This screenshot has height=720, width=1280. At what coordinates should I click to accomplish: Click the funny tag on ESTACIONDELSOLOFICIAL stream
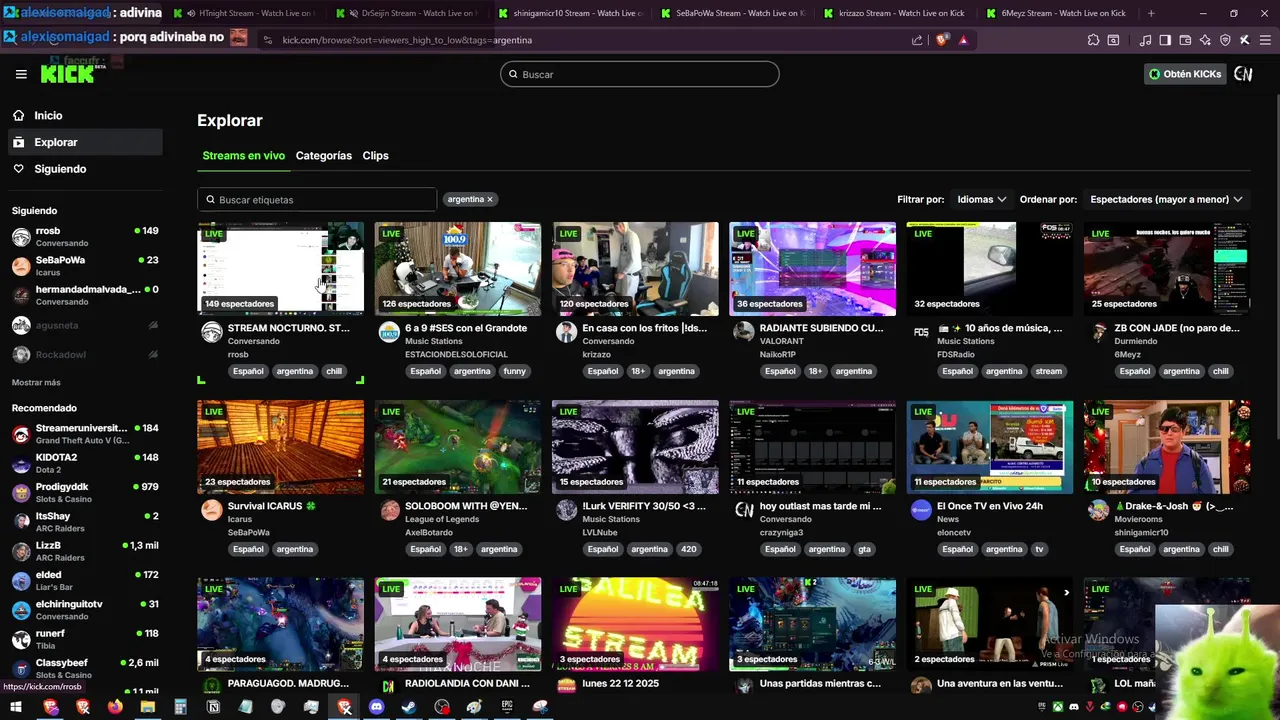click(x=514, y=371)
